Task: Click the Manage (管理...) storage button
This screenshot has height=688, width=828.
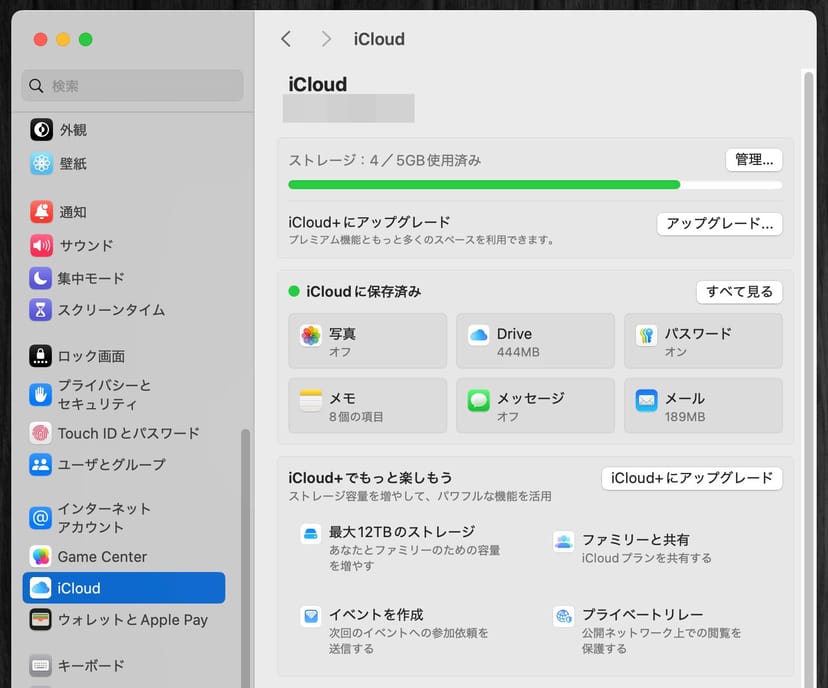Action: [753, 160]
